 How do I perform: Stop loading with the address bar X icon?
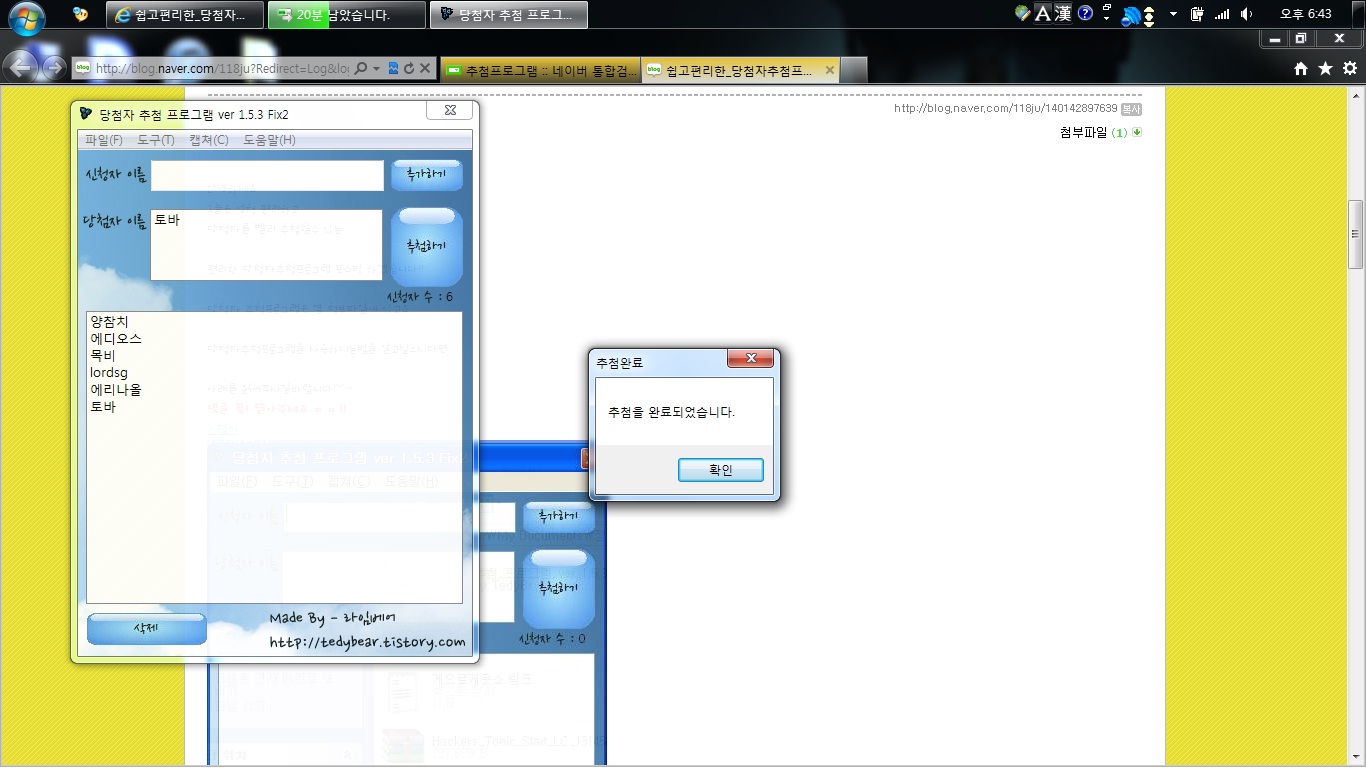(x=425, y=68)
